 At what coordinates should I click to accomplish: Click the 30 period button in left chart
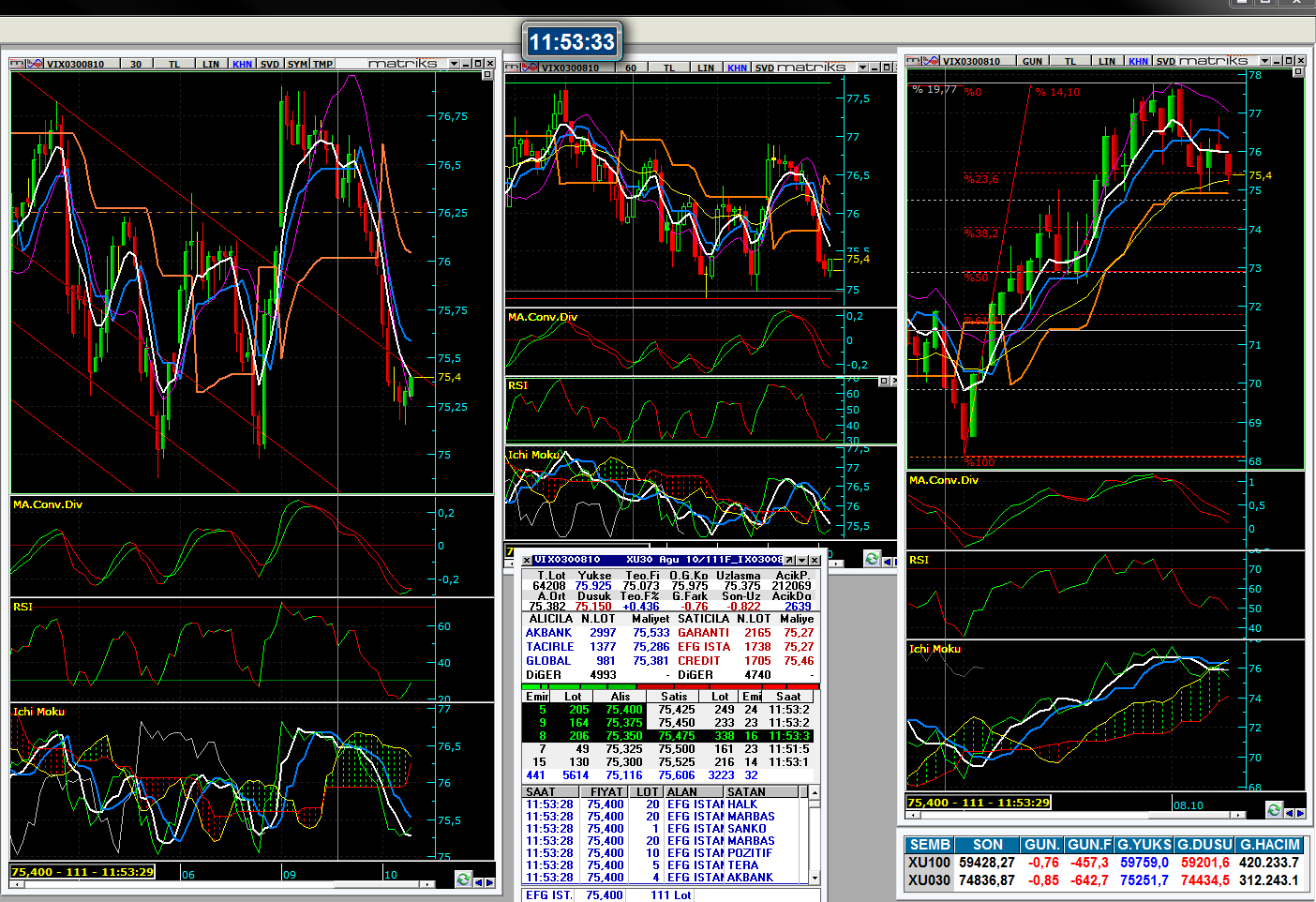point(136,64)
